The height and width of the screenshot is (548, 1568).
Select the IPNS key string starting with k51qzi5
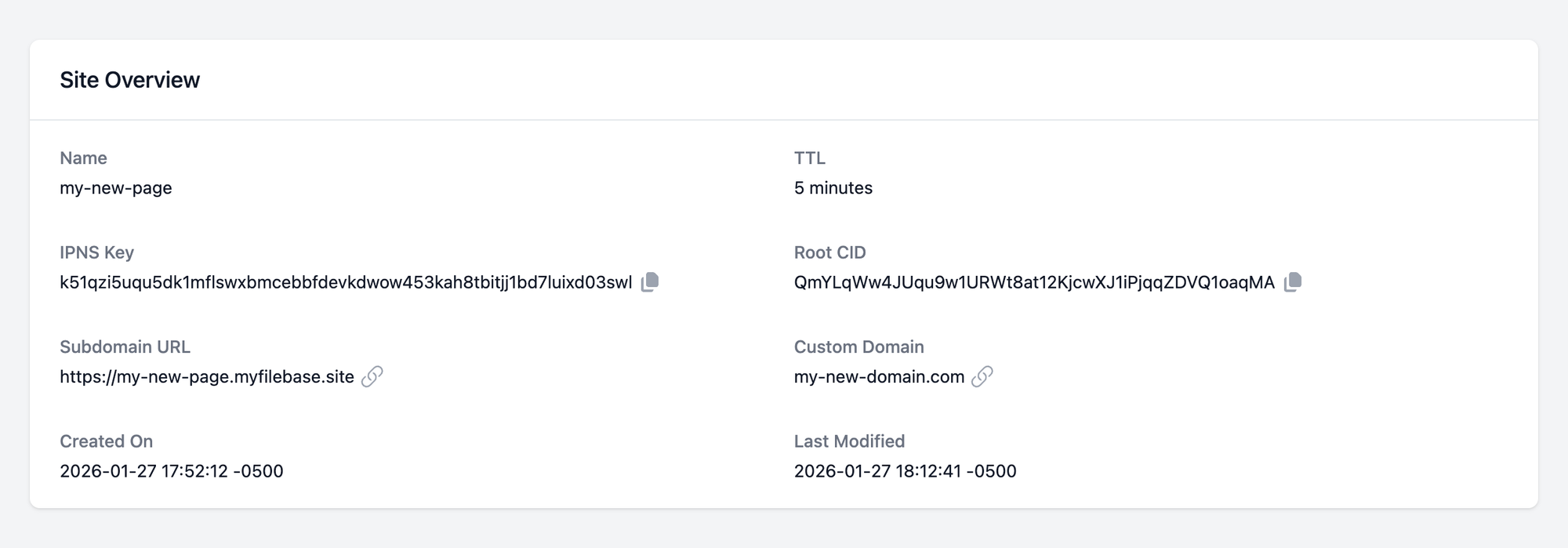pyautogui.click(x=346, y=283)
